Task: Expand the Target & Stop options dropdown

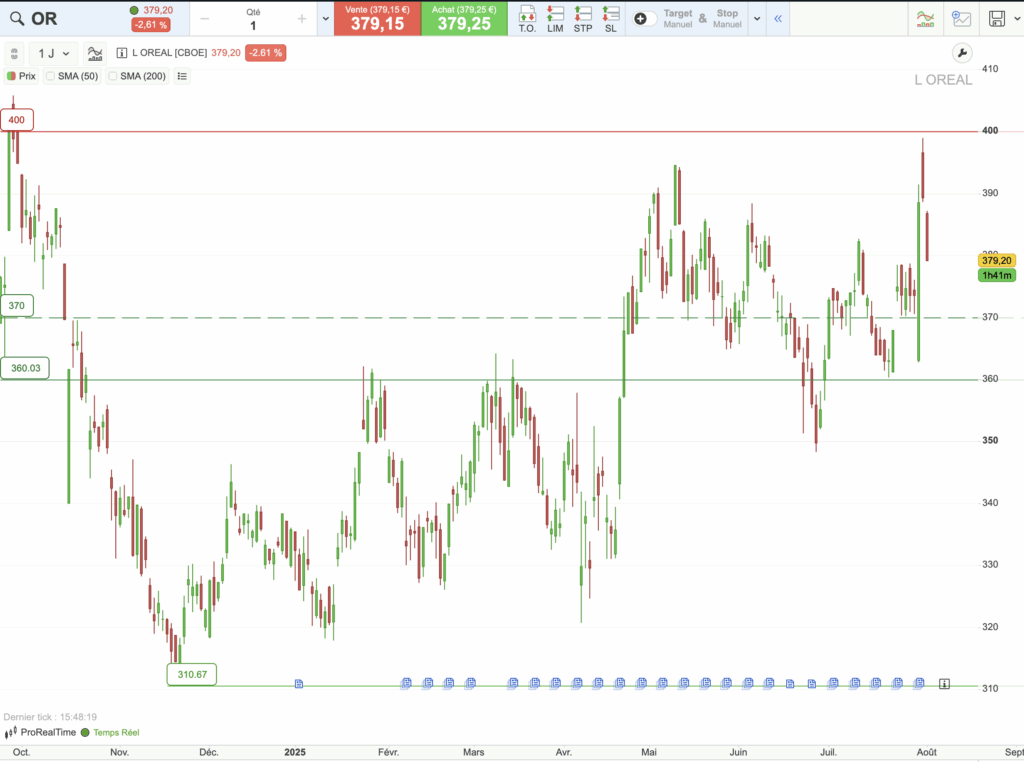Action: (x=757, y=19)
